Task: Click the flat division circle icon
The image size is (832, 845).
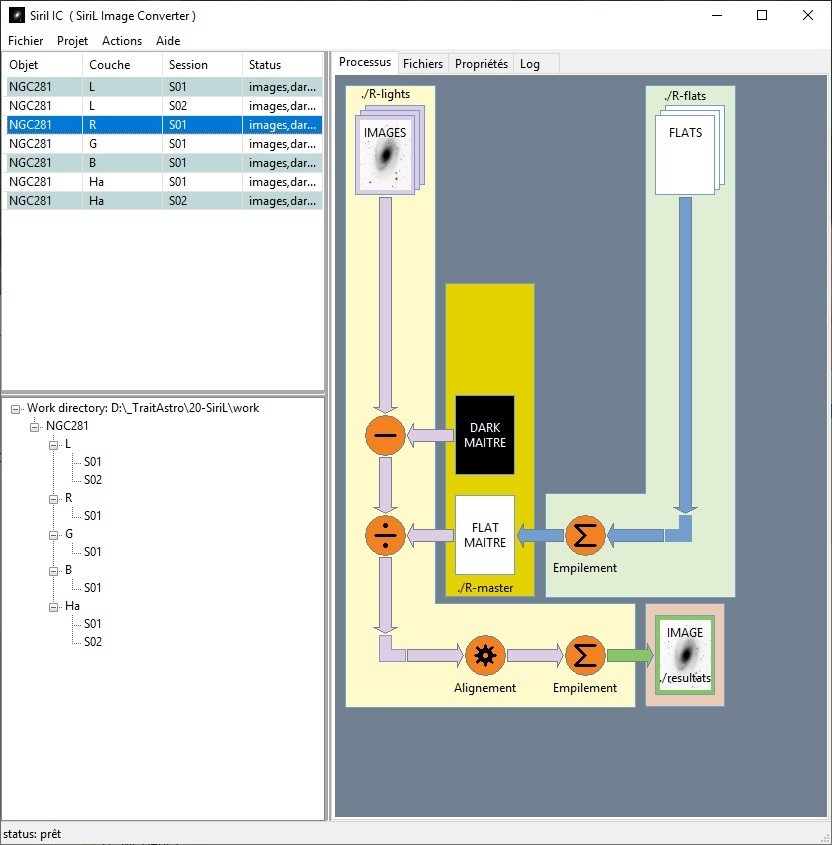Action: click(385, 536)
